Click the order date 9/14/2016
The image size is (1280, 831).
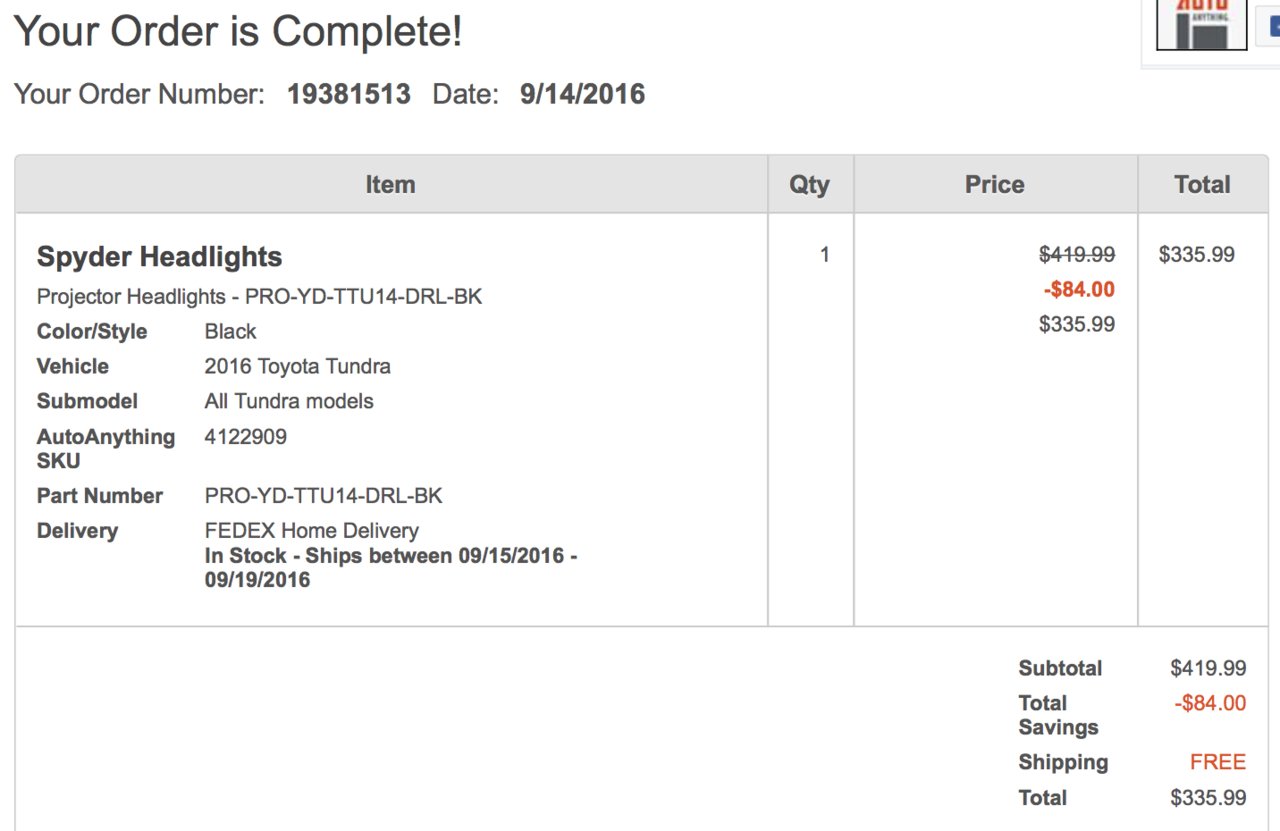tap(582, 95)
